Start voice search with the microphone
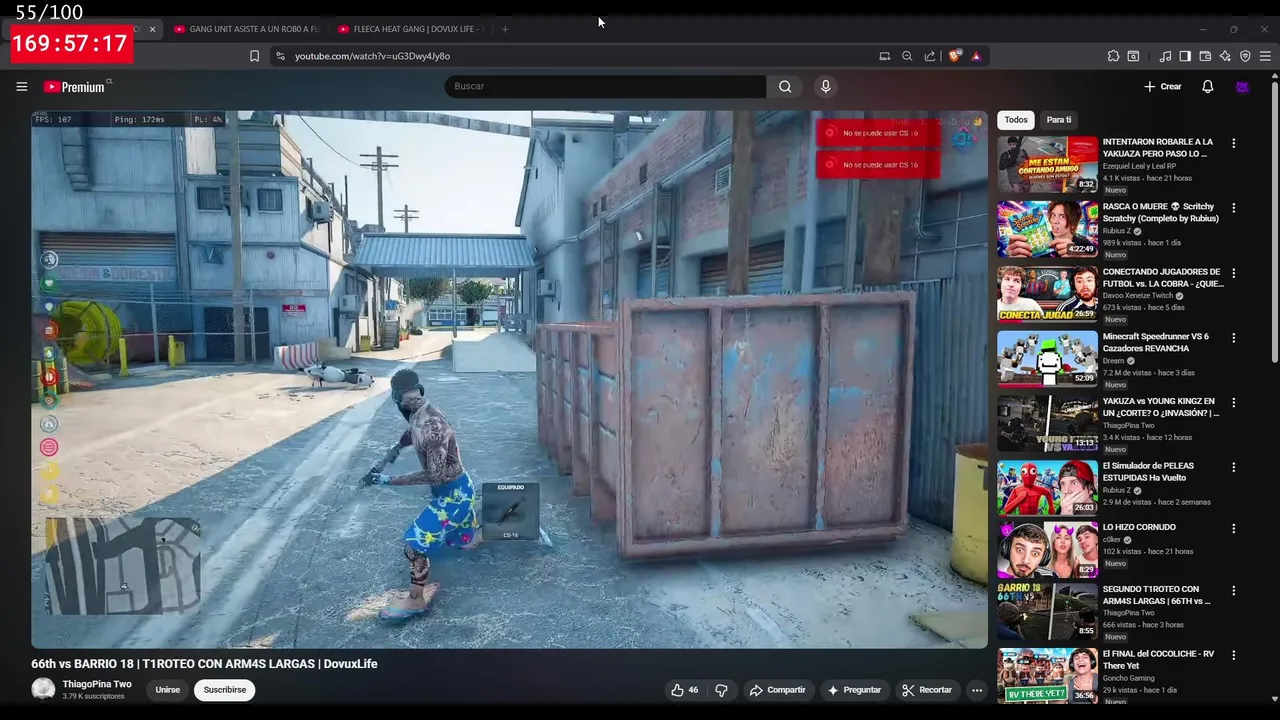This screenshot has height=720, width=1280. (825, 87)
